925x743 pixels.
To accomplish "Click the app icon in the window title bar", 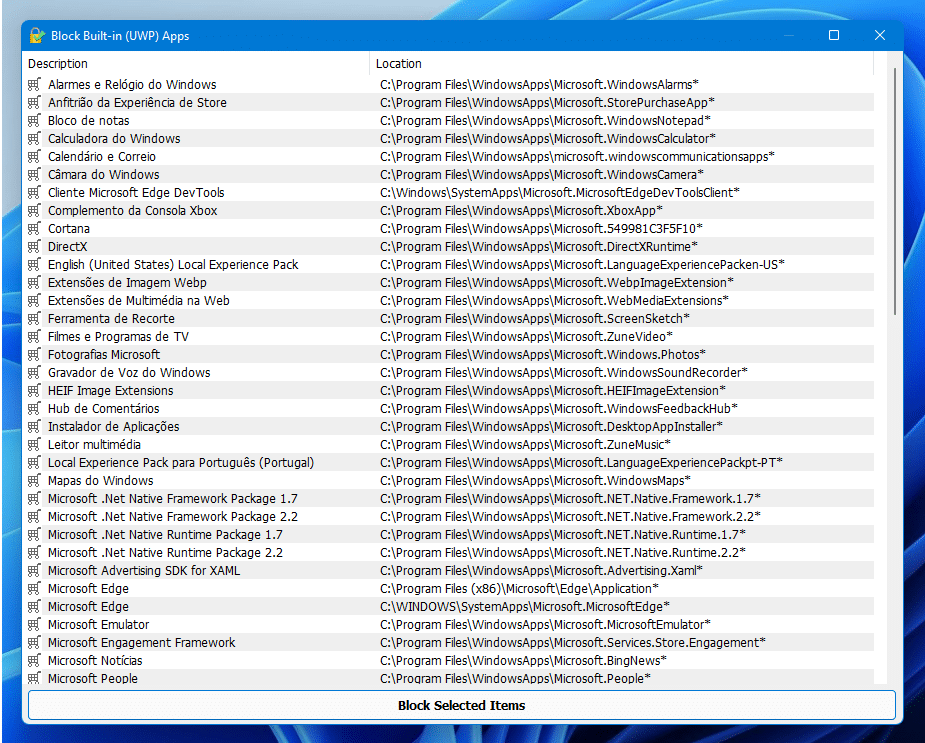I will coord(37,35).
